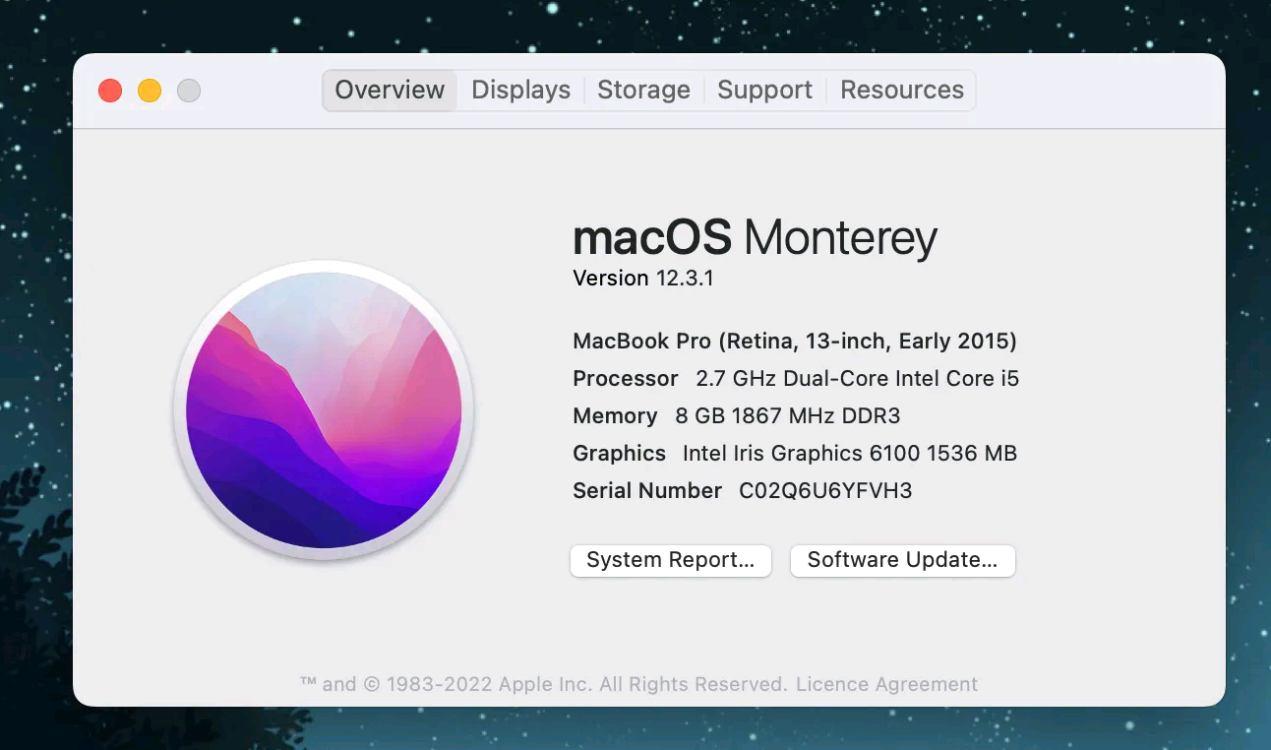Screen dimensions: 1271x750
Task: Open the Displays tab
Action: [x=520, y=90]
